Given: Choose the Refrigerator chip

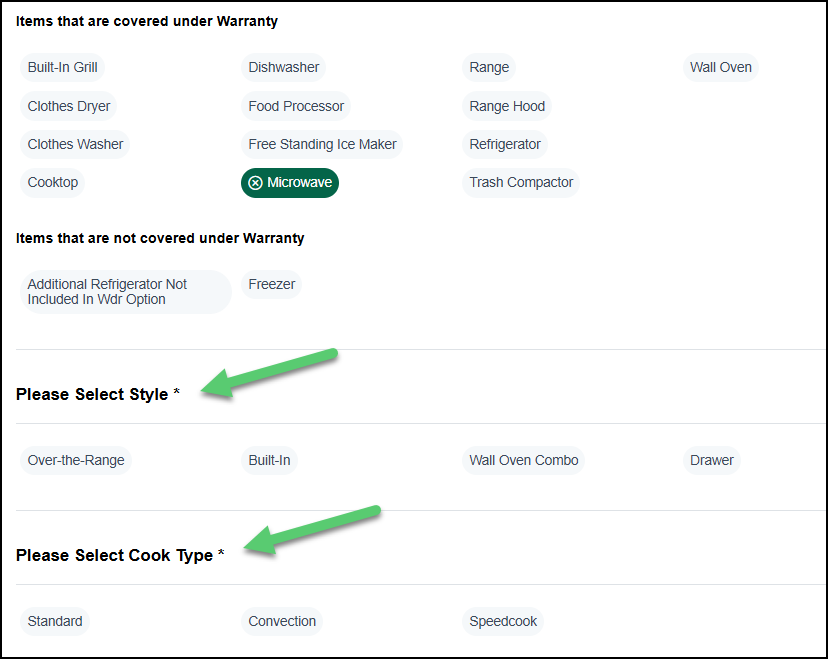Looking at the screenshot, I should [x=505, y=144].
